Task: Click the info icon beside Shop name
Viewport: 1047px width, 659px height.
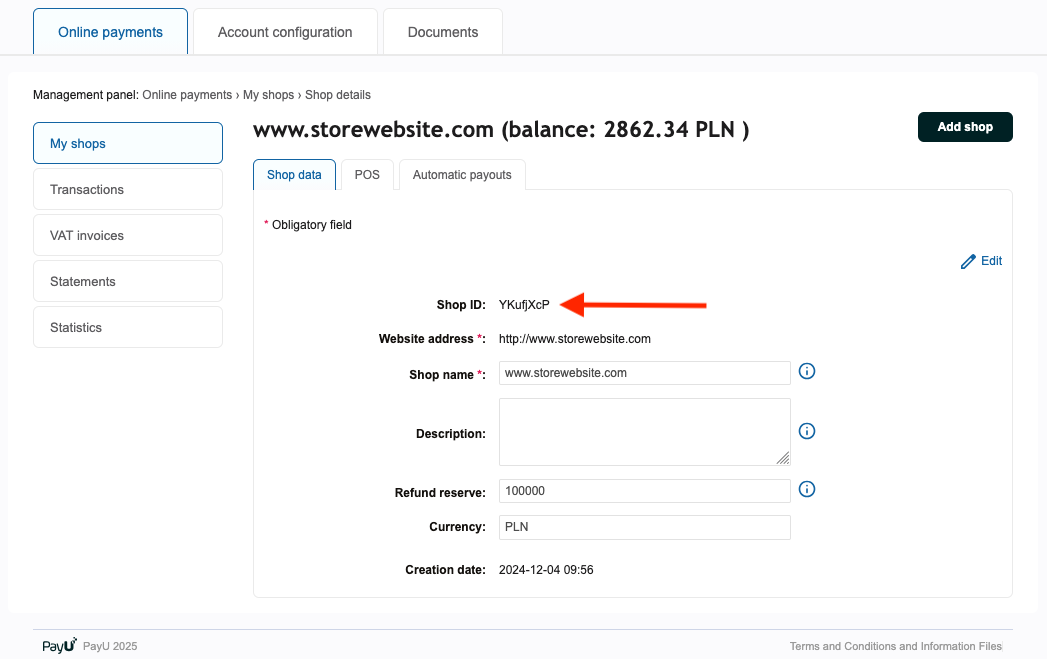Action: tap(808, 372)
